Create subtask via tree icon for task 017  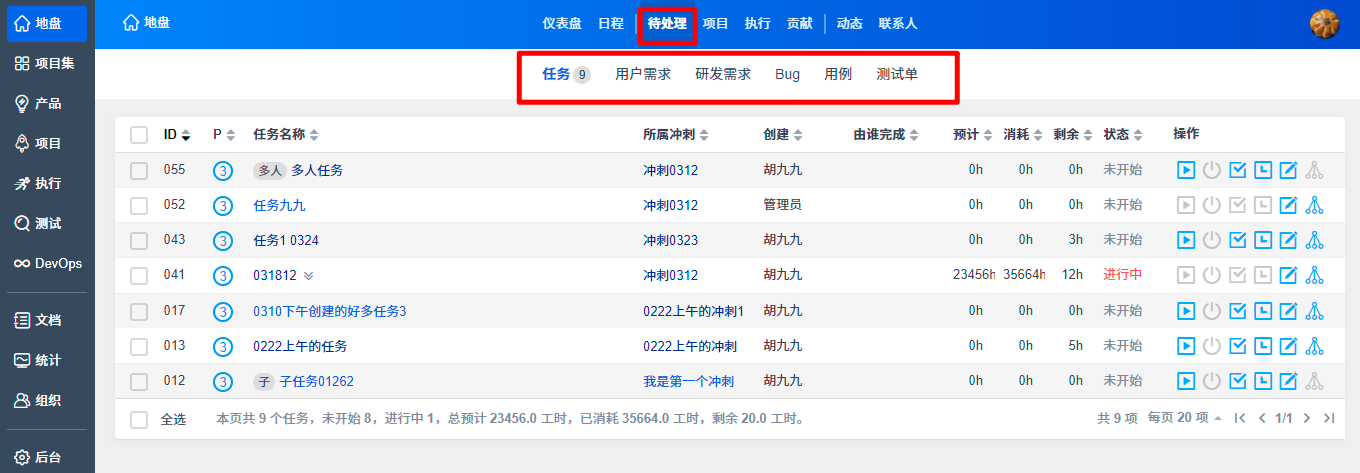pos(1315,311)
